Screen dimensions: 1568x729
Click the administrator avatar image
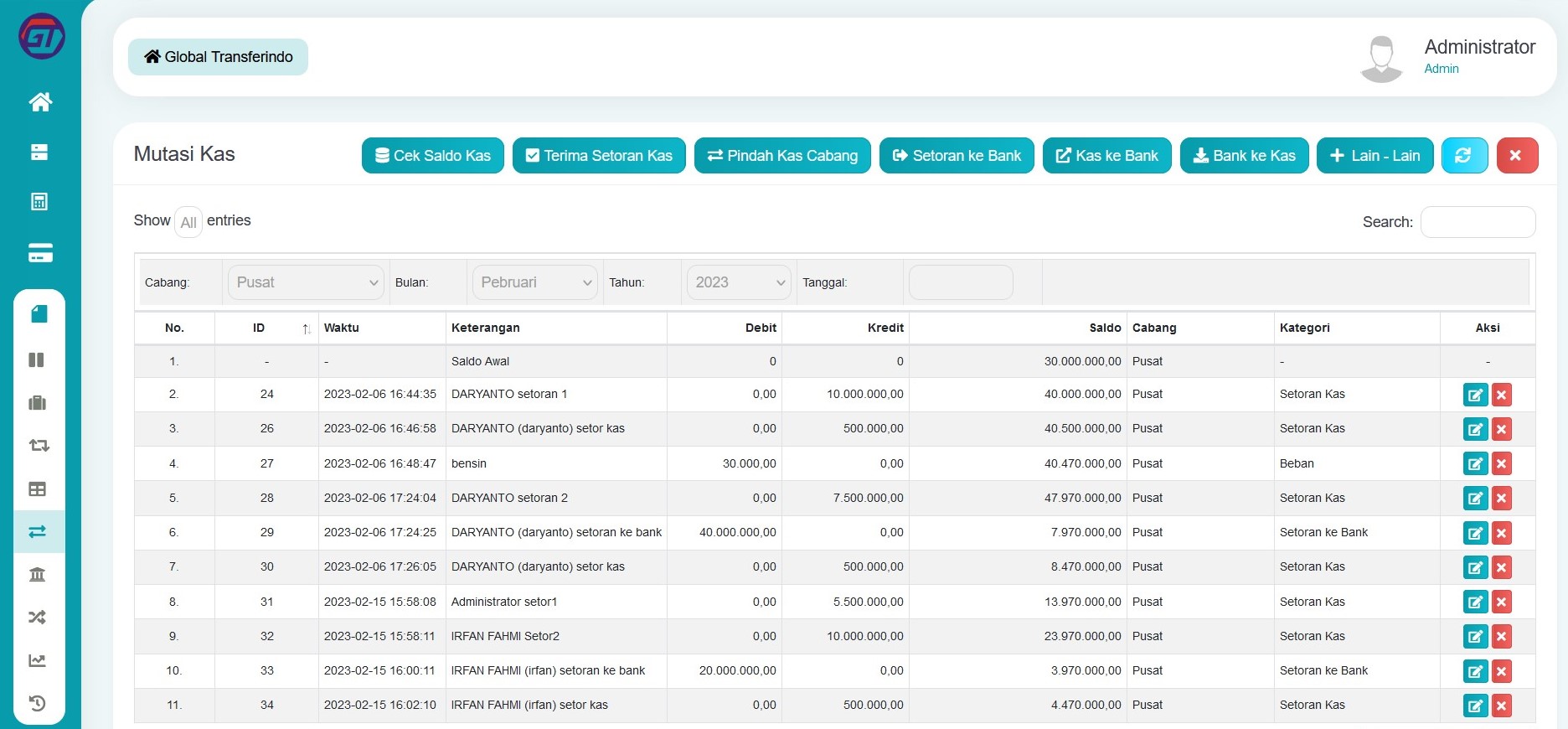(1381, 59)
